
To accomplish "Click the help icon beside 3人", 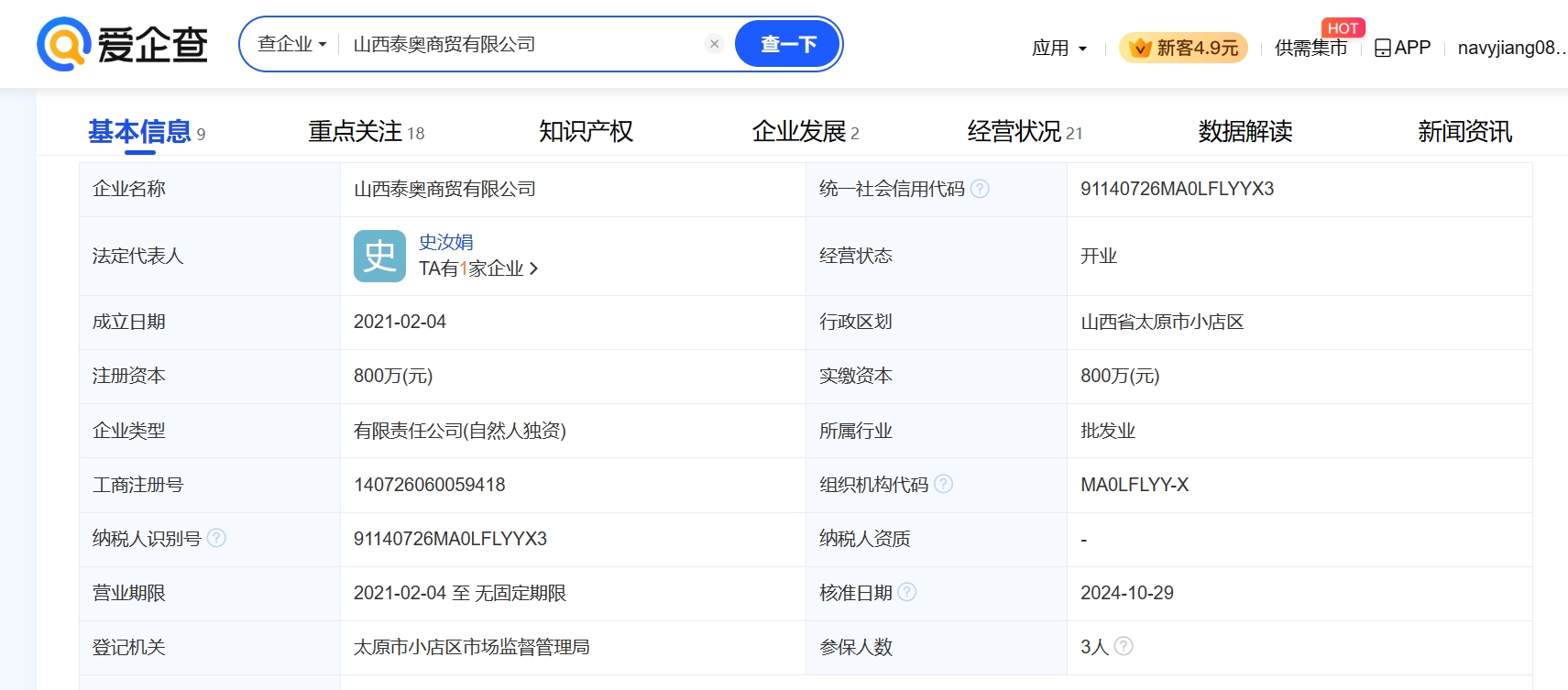I will pos(1124,646).
